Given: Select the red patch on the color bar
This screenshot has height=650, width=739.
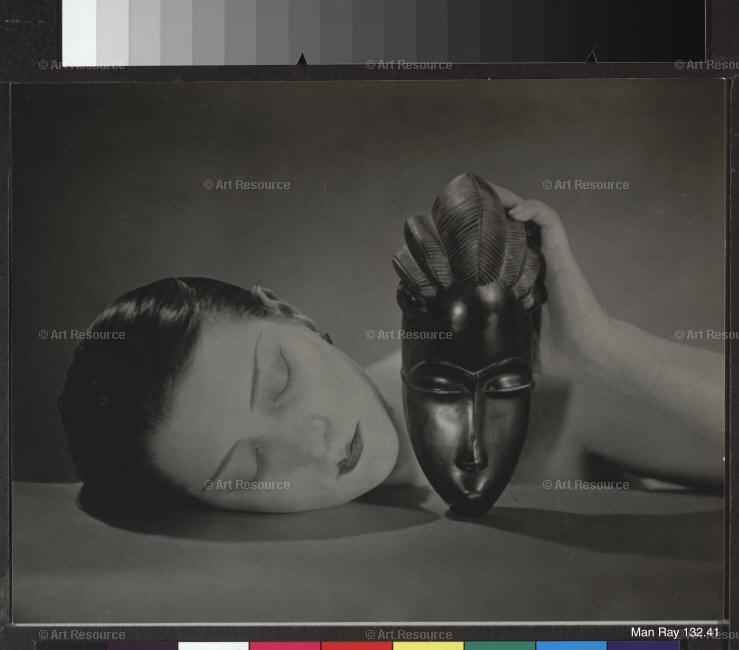Looking at the screenshot, I should click(357, 646).
